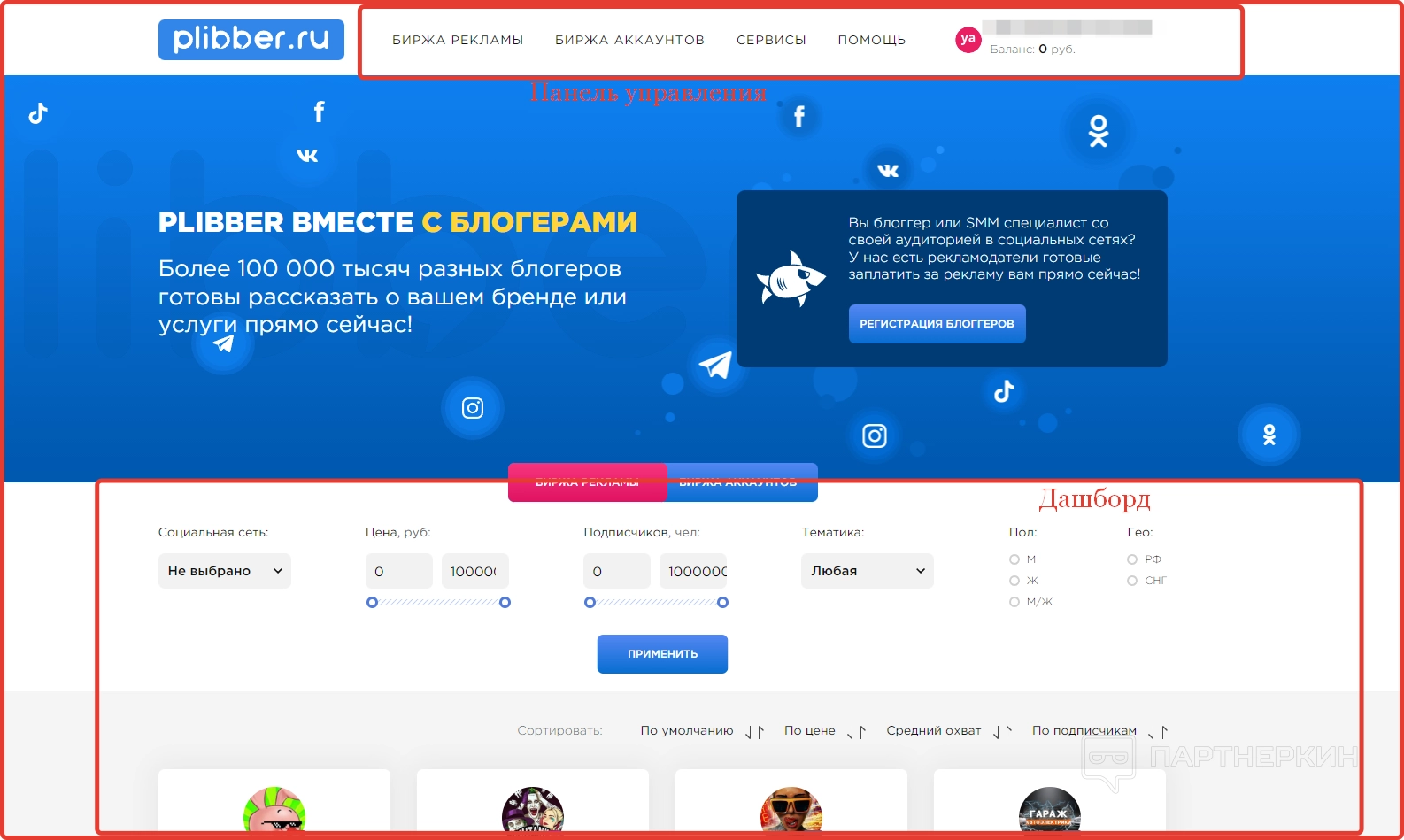Switch to the pink "Биржа рекламы" tab

click(x=587, y=482)
